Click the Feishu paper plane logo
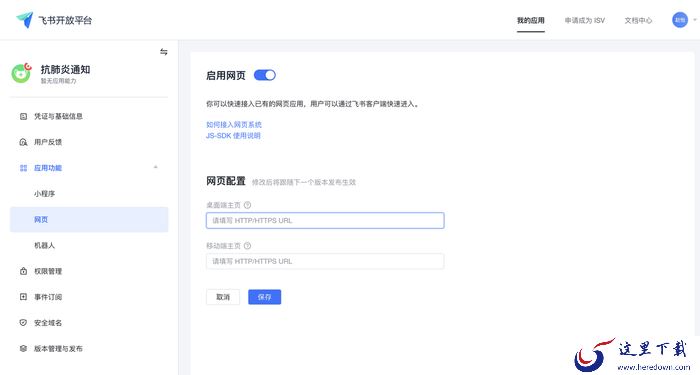 click(25, 20)
